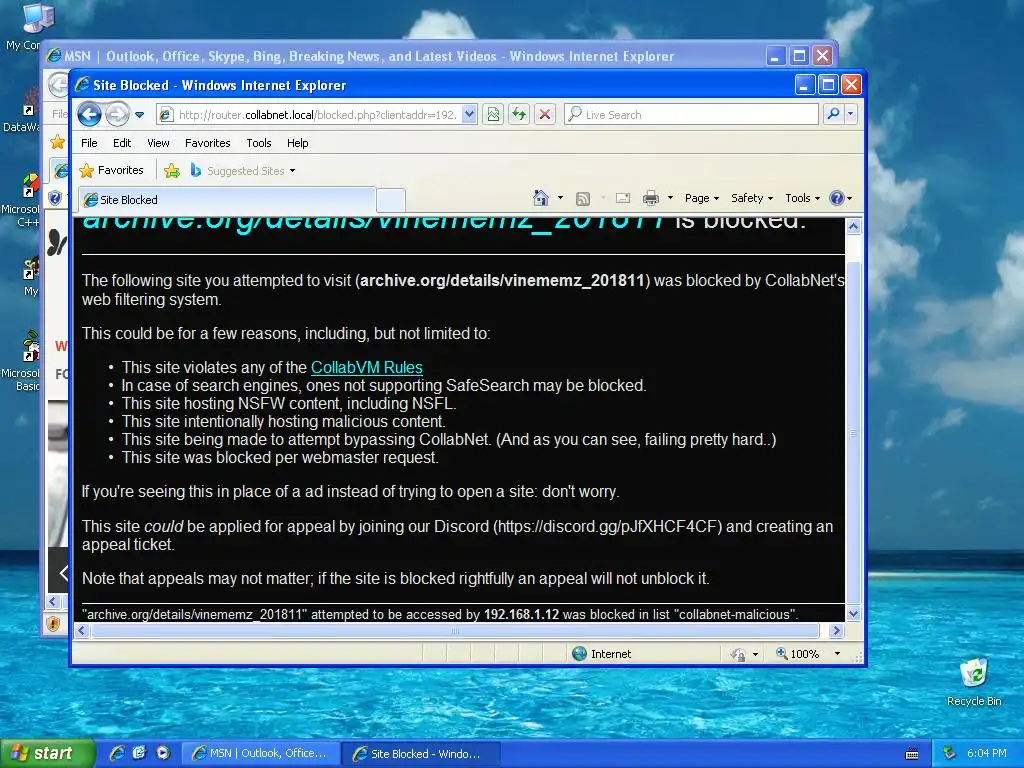Go to the Home page icon
Screen dimensions: 1024x768
(541, 198)
